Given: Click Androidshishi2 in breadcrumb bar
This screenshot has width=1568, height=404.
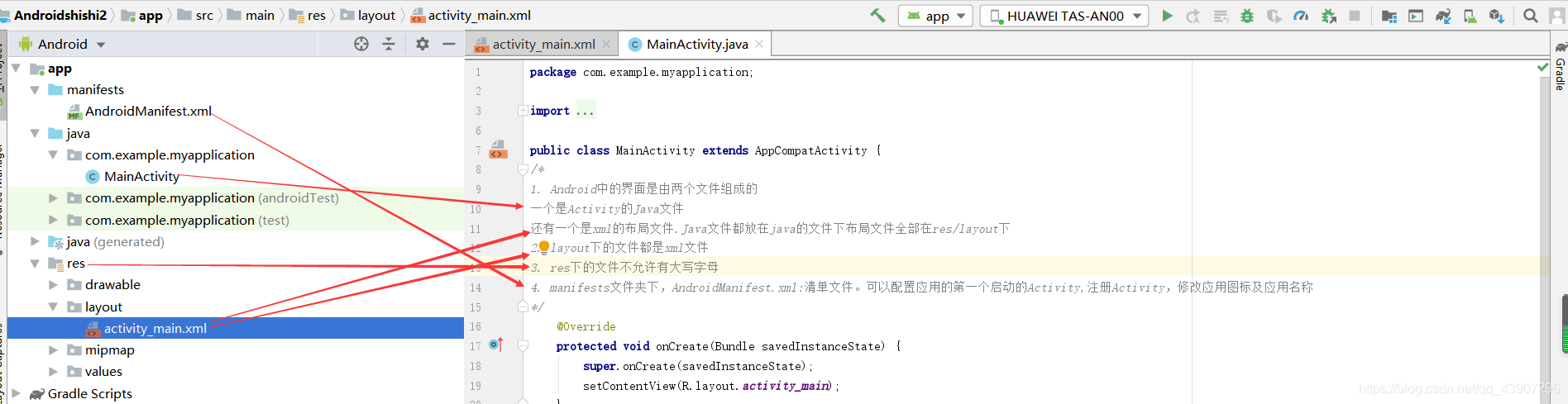Looking at the screenshot, I should point(60,15).
